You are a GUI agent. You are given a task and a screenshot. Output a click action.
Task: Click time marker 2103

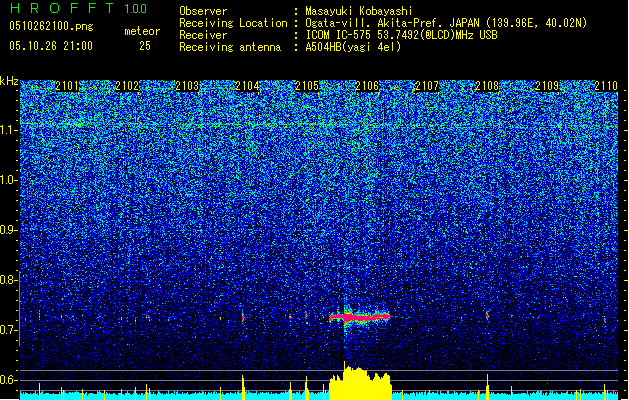pyautogui.click(x=187, y=86)
